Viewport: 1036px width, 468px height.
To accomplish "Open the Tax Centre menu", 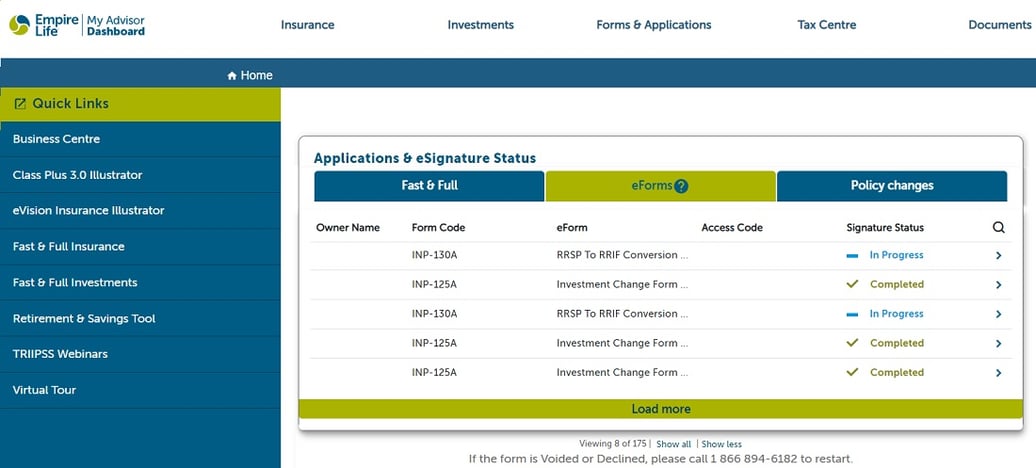I will pyautogui.click(x=827, y=25).
